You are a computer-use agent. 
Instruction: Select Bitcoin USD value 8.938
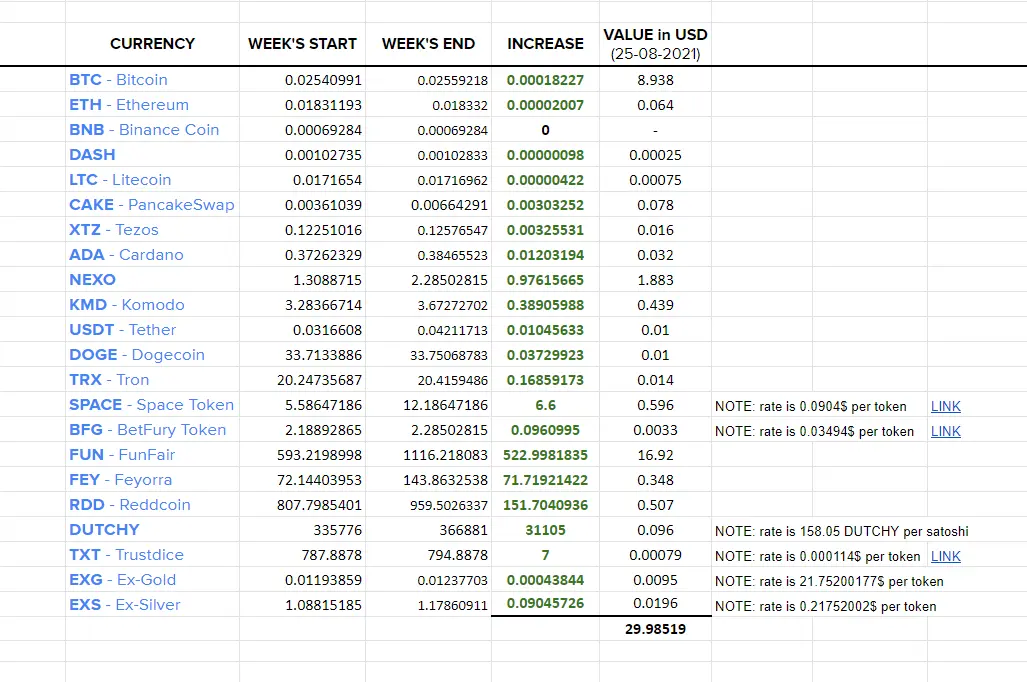pos(655,80)
